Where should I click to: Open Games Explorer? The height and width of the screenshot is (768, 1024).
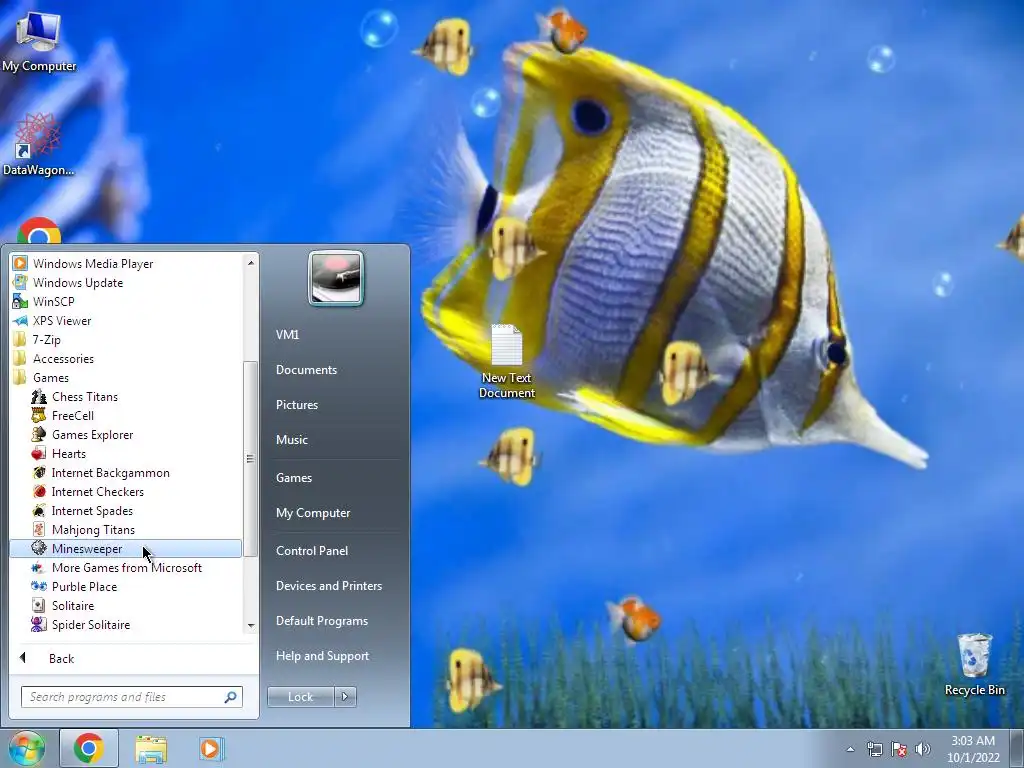point(126,434)
